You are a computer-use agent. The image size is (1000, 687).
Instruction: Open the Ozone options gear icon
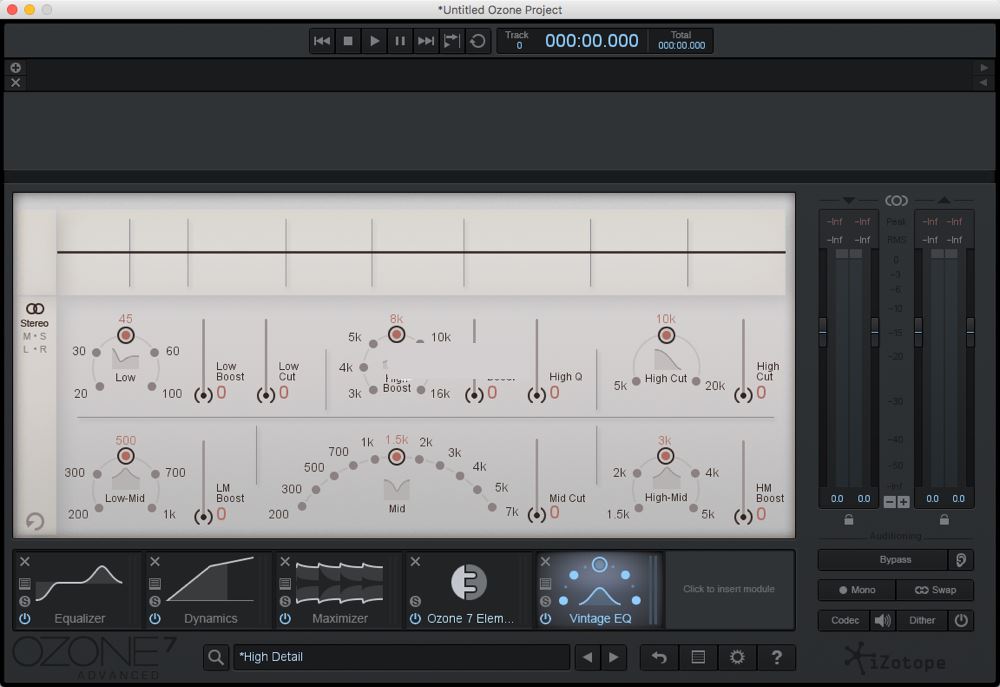tap(737, 657)
